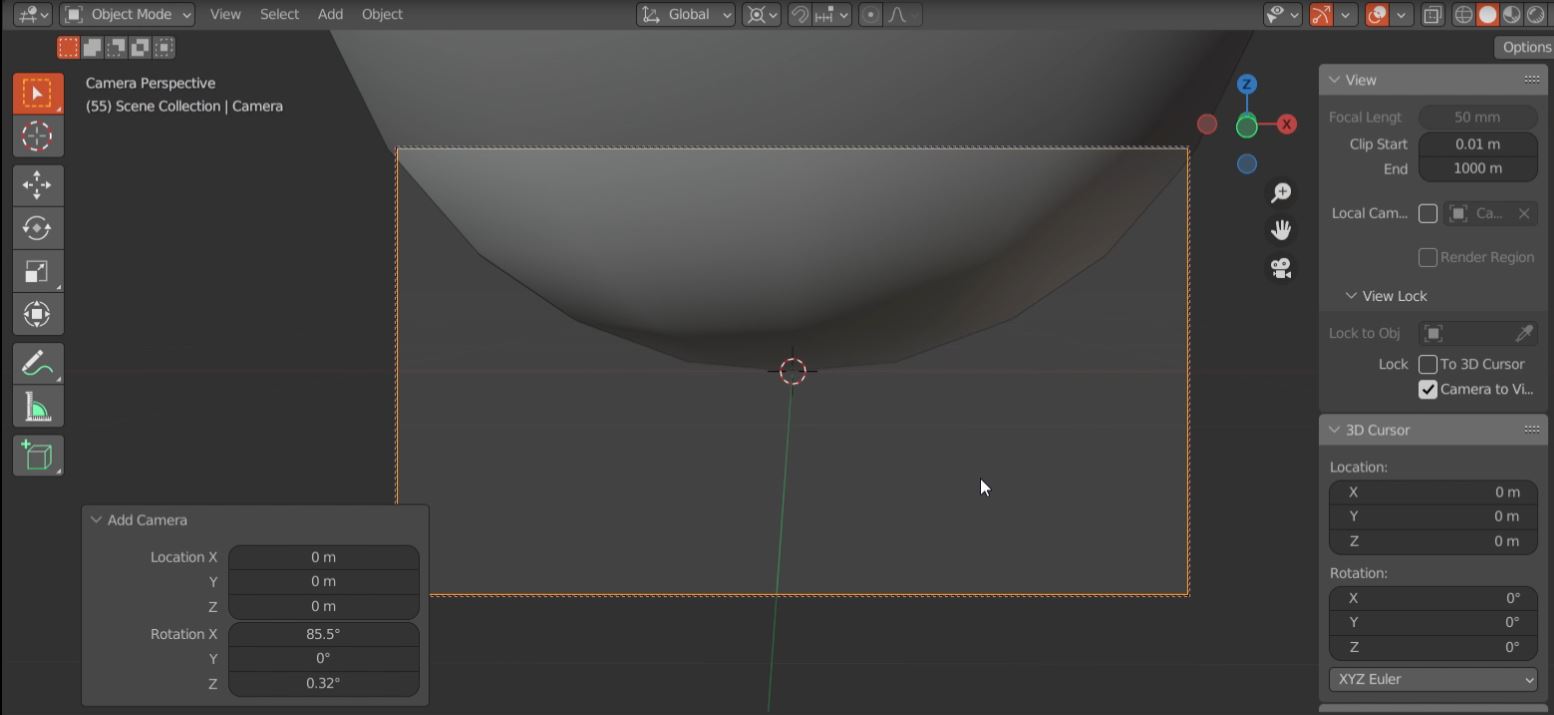Open the XYZ Euler rotation order dropdown
Viewport: 1554px width, 715px height.
pyautogui.click(x=1432, y=679)
